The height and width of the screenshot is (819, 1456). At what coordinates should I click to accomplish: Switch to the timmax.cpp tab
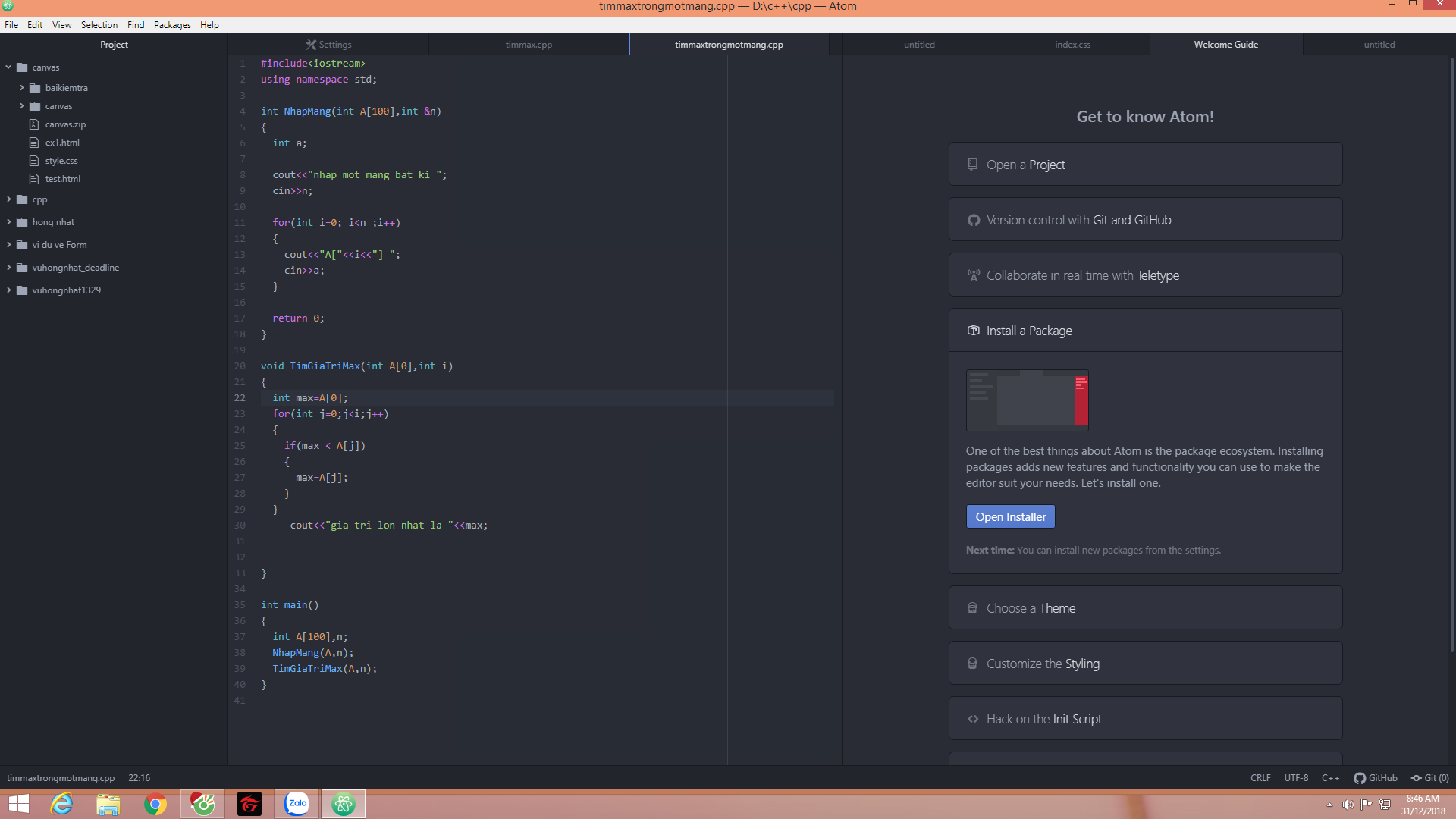tap(529, 45)
